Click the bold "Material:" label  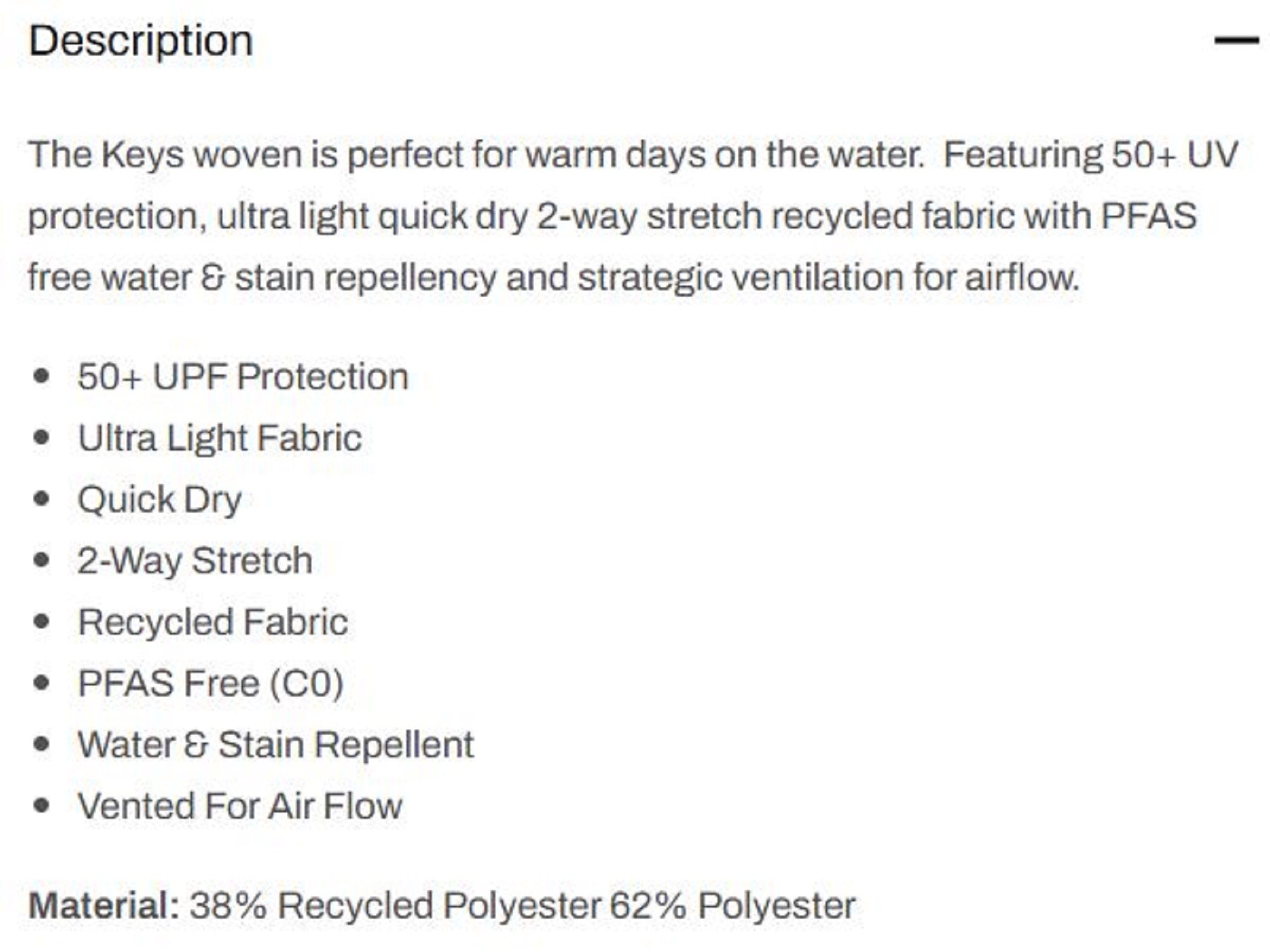click(x=104, y=905)
